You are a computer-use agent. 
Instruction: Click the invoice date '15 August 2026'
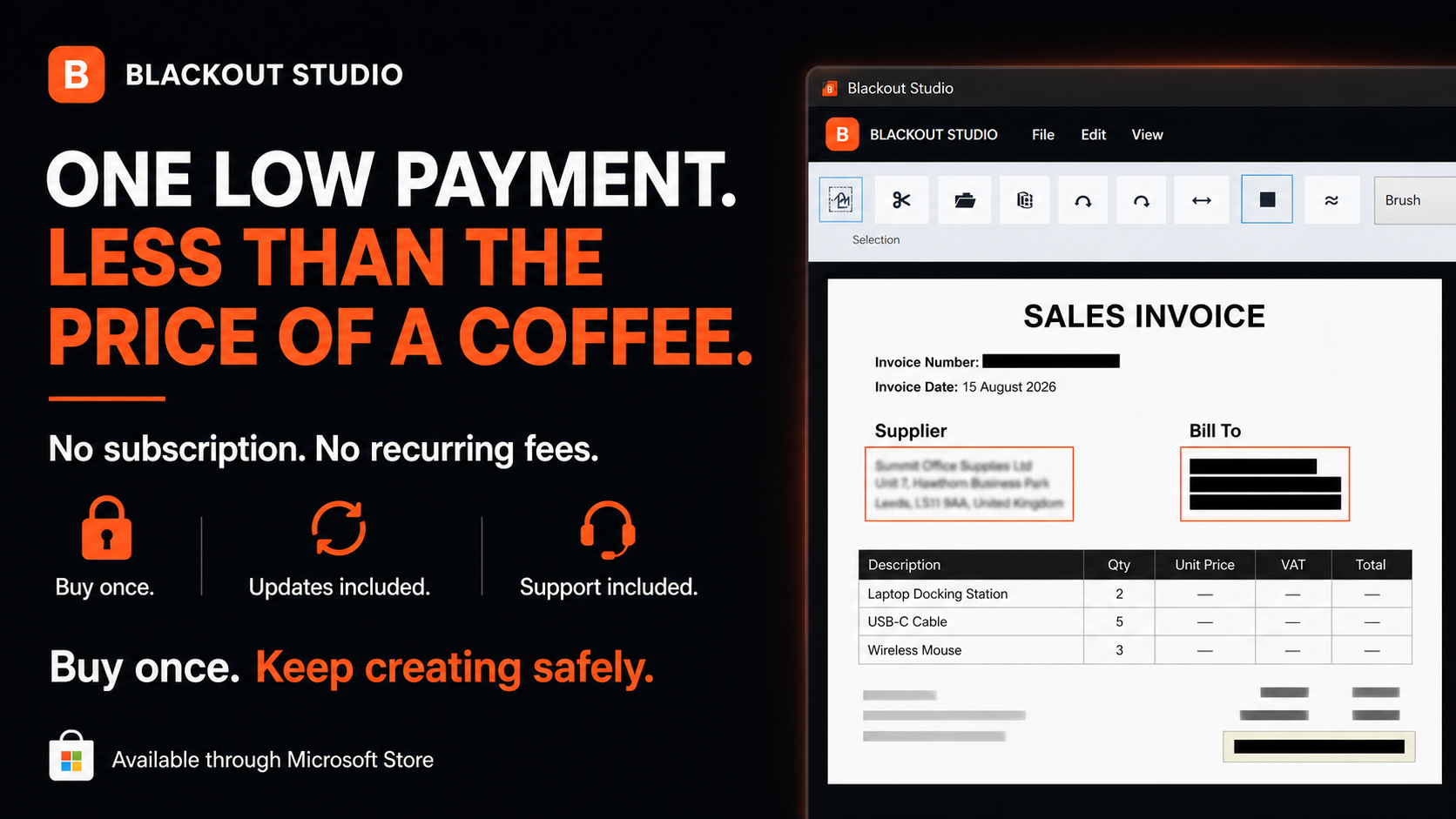pos(1009,387)
